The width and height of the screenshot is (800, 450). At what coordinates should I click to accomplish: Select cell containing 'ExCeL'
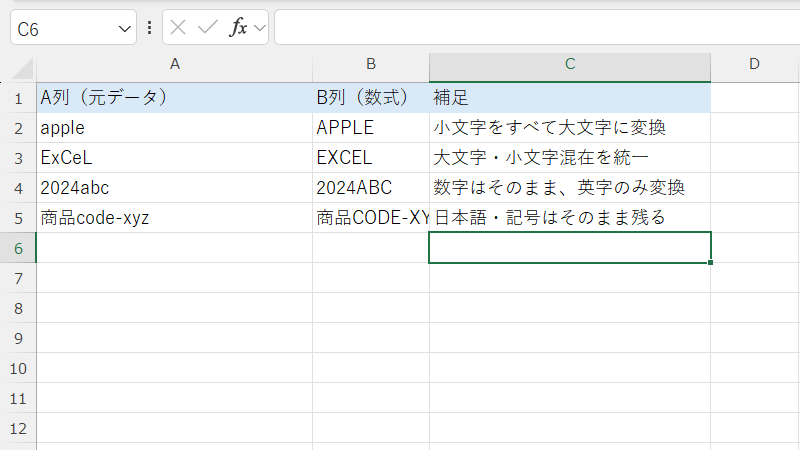174,158
